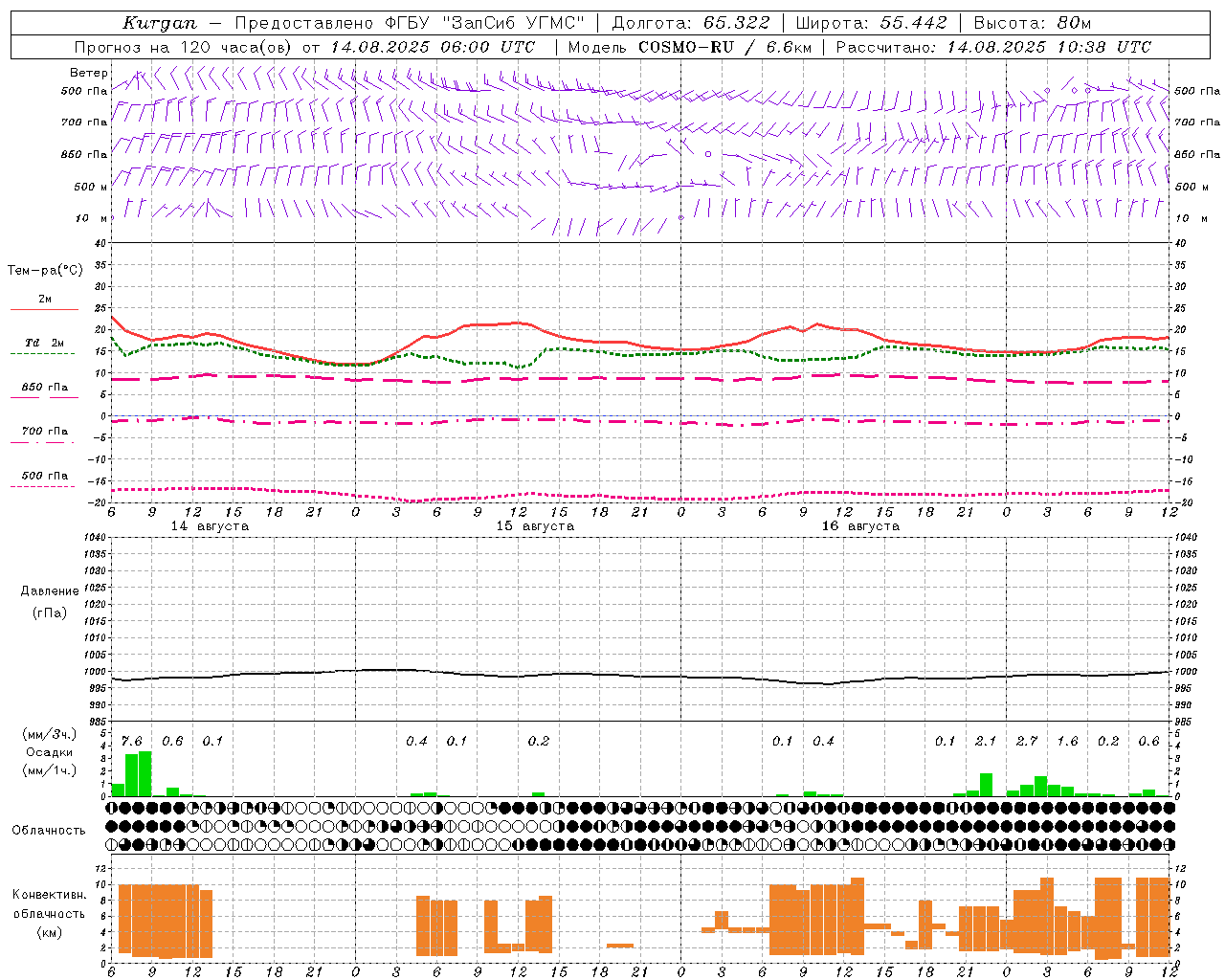Click the "2.7" precipitation total value

pyautogui.click(x=1027, y=742)
